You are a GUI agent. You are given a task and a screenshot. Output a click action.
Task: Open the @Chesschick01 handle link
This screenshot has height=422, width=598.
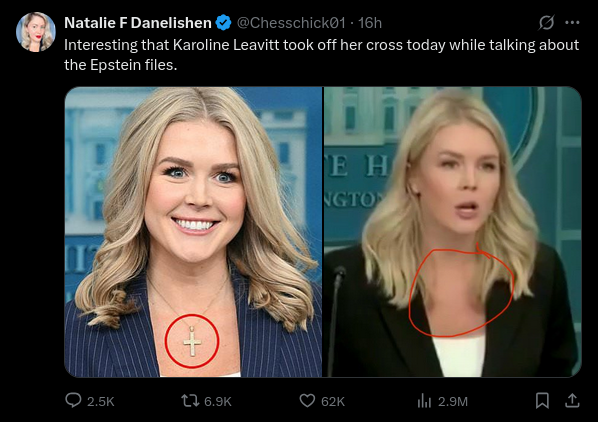(x=291, y=23)
